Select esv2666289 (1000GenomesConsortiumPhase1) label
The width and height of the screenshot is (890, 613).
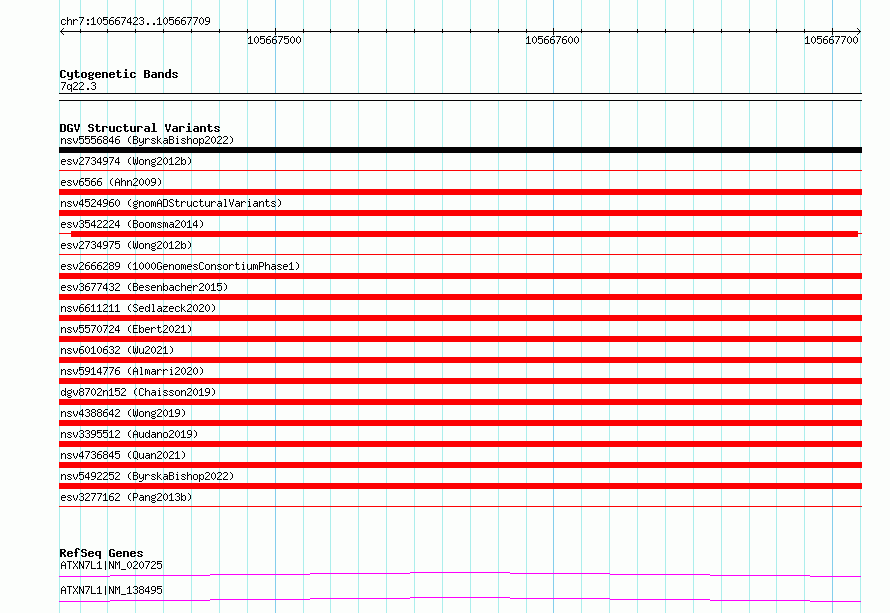click(x=180, y=266)
